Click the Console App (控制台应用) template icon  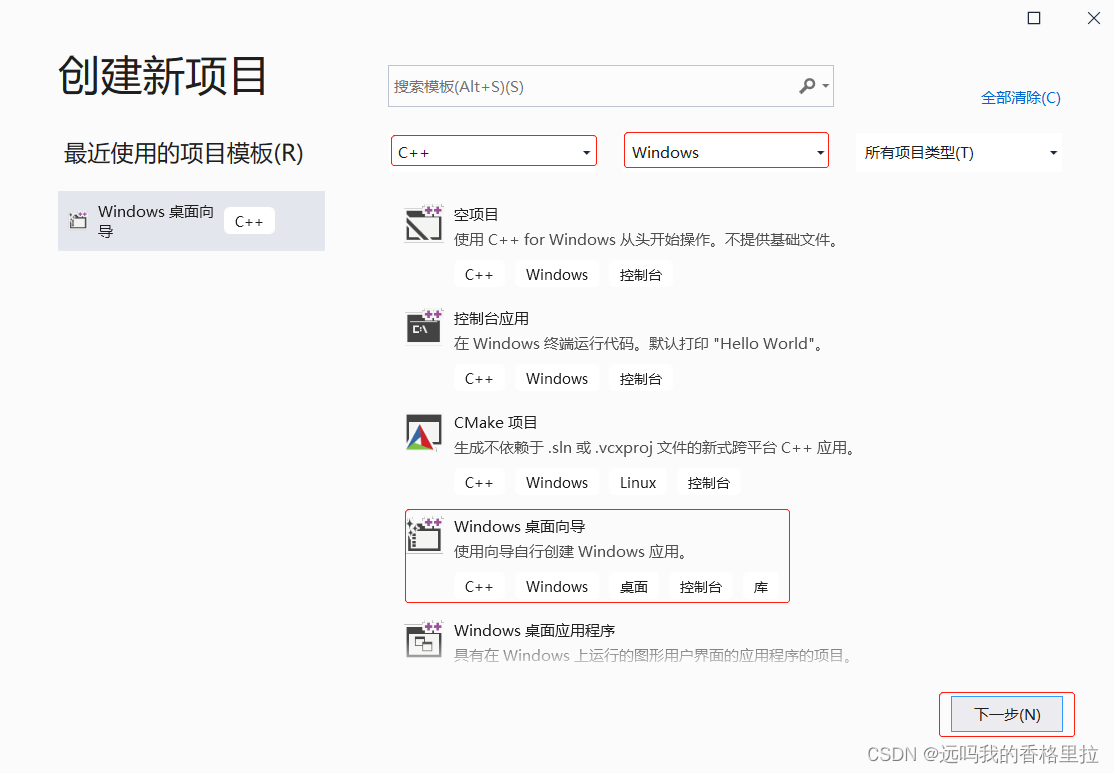coord(423,328)
